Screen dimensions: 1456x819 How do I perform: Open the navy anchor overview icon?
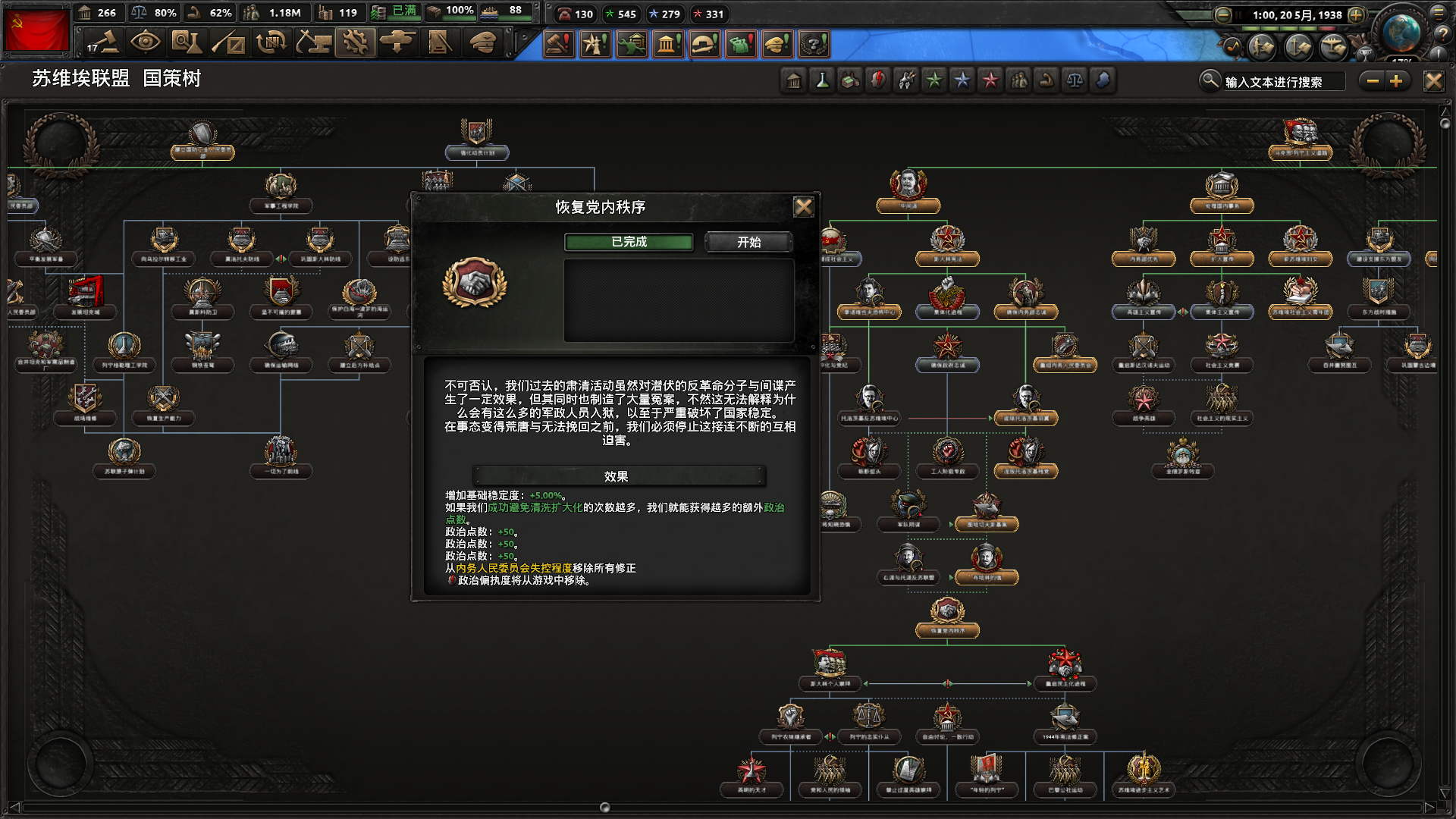[1298, 48]
